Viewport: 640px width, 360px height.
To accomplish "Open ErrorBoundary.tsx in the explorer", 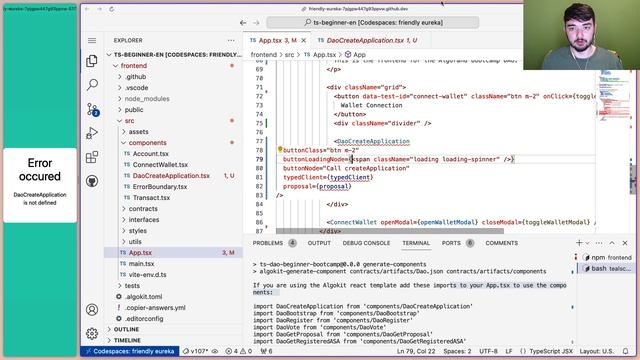I will 160,187.
